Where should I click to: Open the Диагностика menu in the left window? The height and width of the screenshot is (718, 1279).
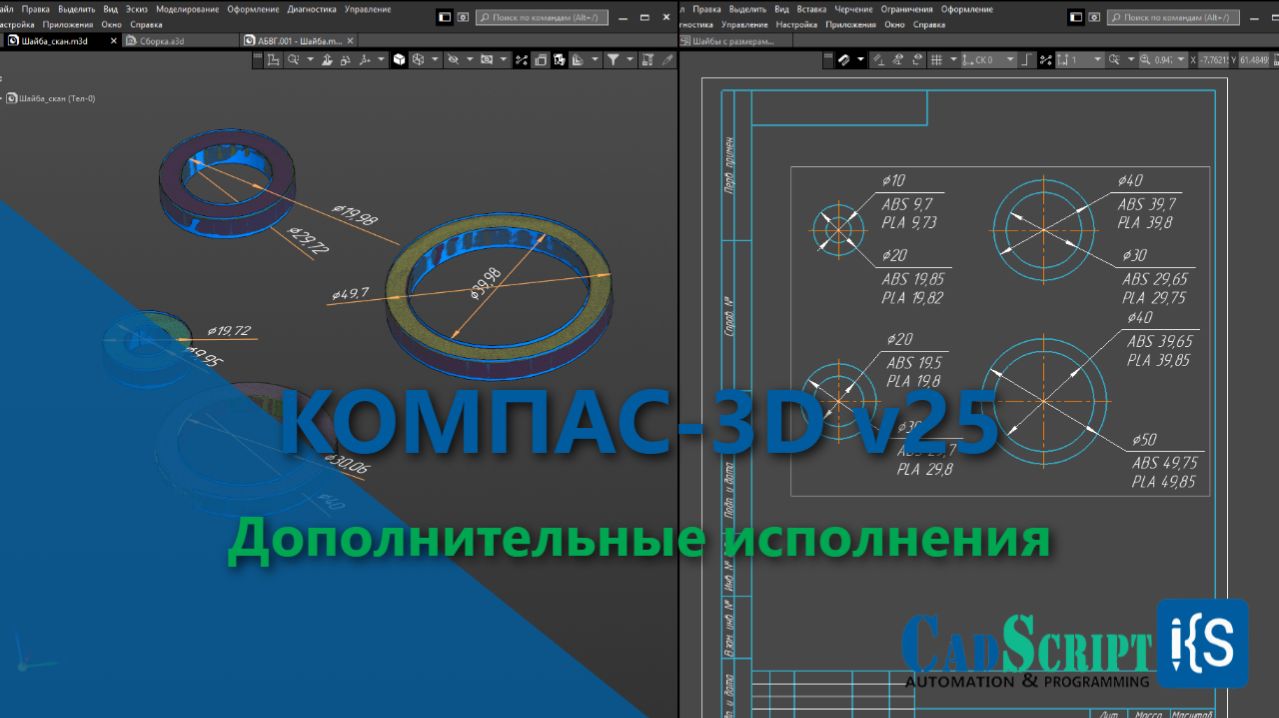313,9
